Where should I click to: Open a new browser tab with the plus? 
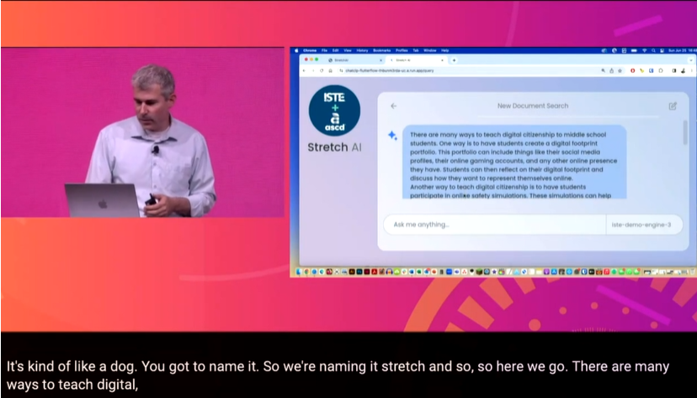(454, 60)
